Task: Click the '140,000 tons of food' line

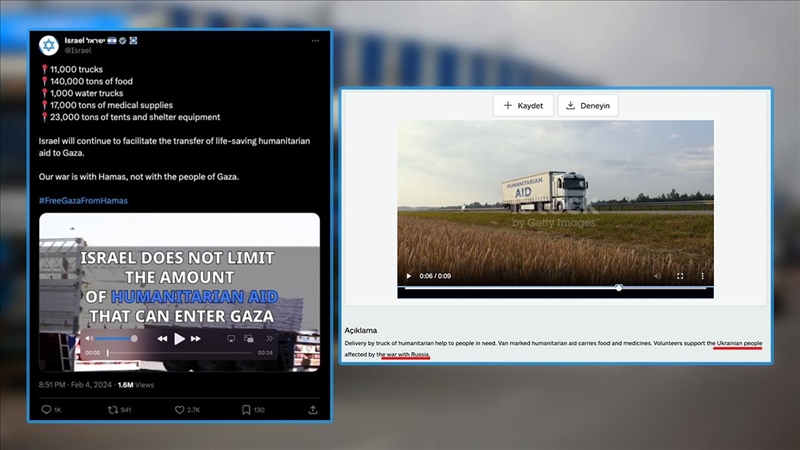Action: 91,81
